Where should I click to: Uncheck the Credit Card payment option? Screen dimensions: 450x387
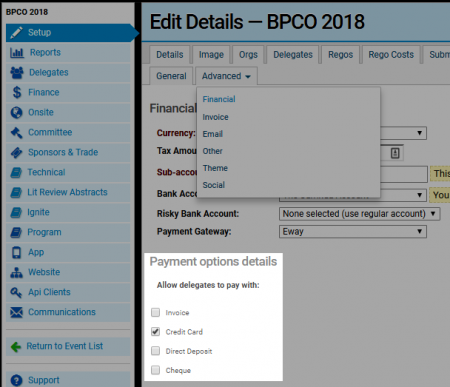coord(155,332)
